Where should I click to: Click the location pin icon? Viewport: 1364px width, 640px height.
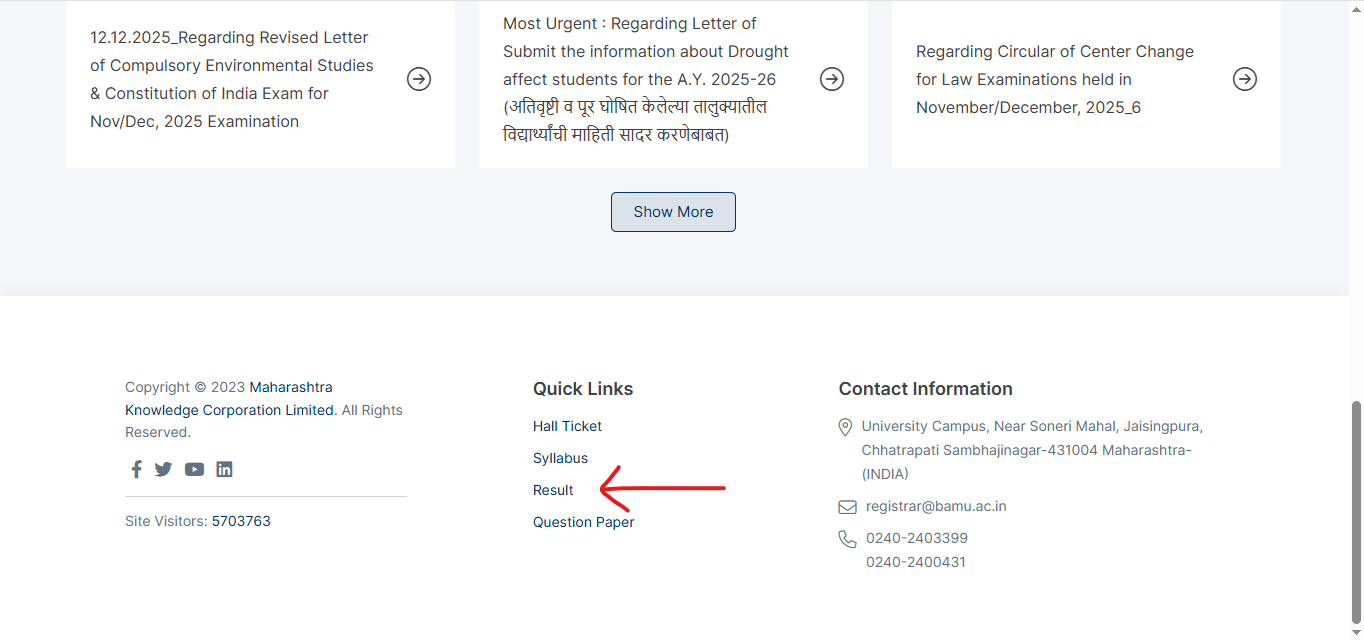pos(846,427)
